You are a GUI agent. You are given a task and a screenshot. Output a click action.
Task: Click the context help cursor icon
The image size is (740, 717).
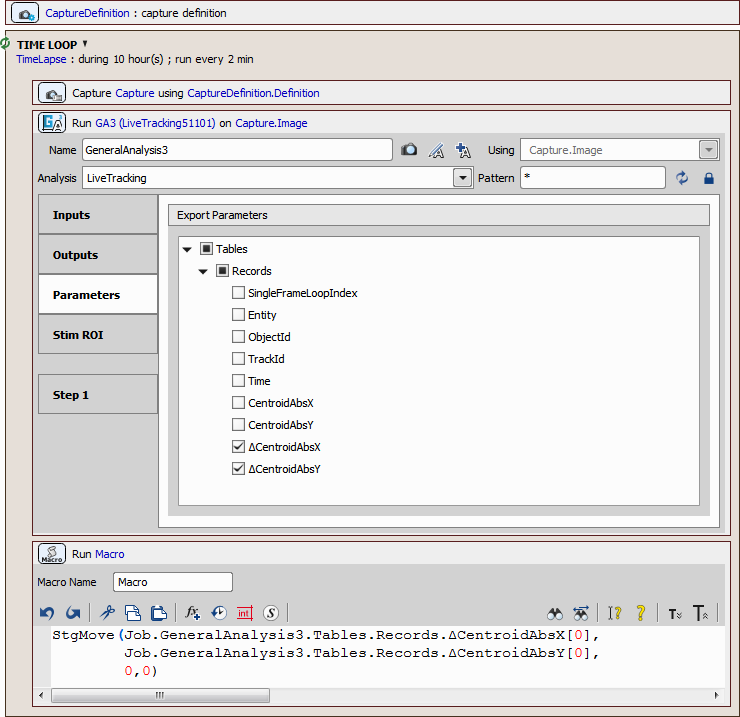point(614,613)
